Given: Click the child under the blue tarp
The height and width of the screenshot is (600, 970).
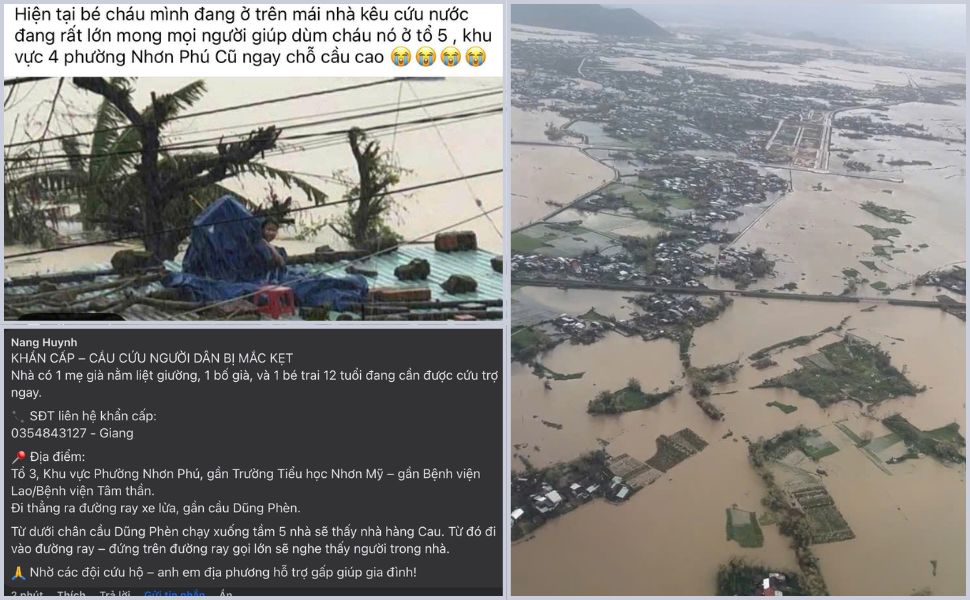Looking at the screenshot, I should tap(270, 238).
